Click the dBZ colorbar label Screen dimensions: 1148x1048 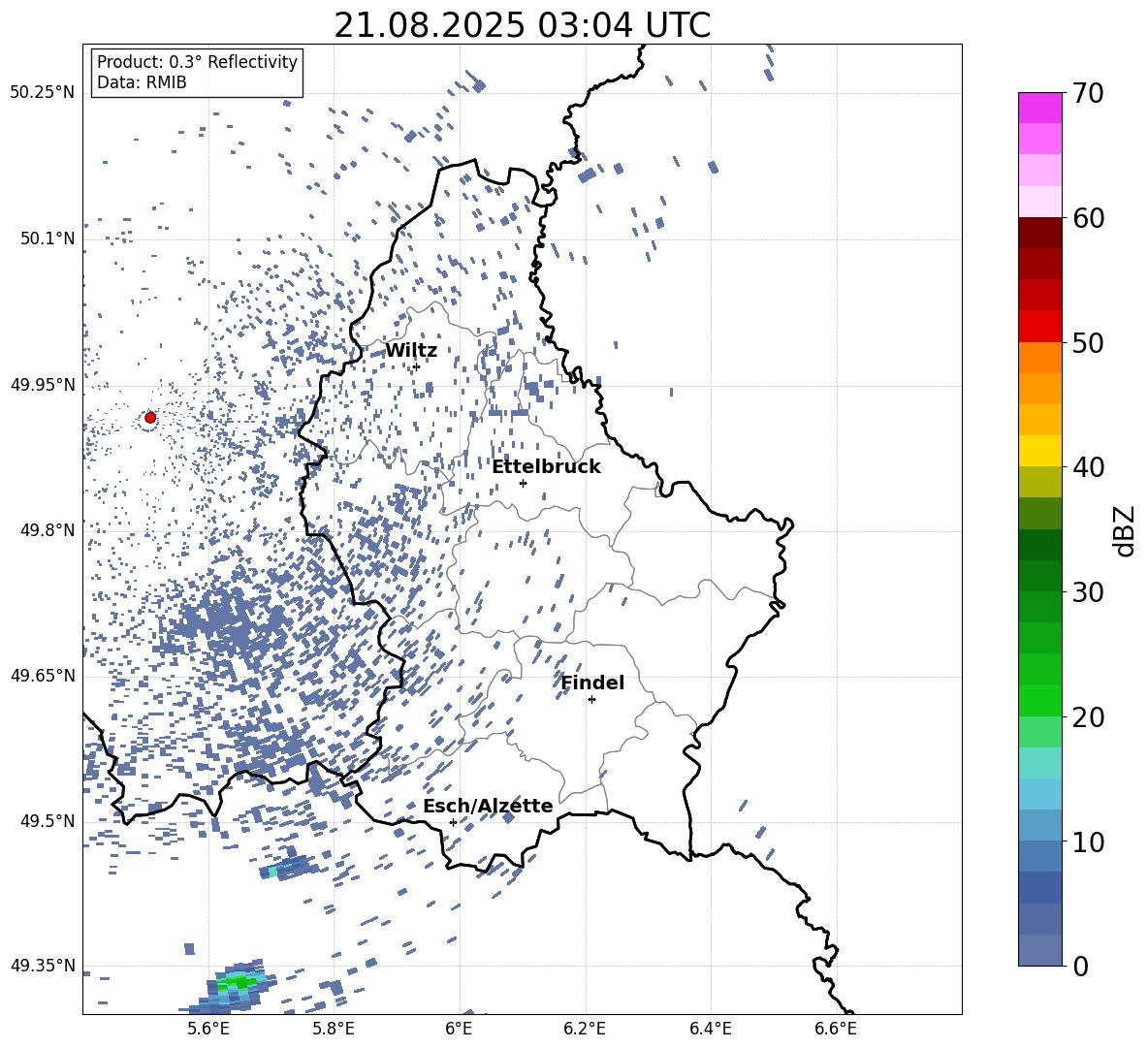pyautogui.click(x=1126, y=530)
